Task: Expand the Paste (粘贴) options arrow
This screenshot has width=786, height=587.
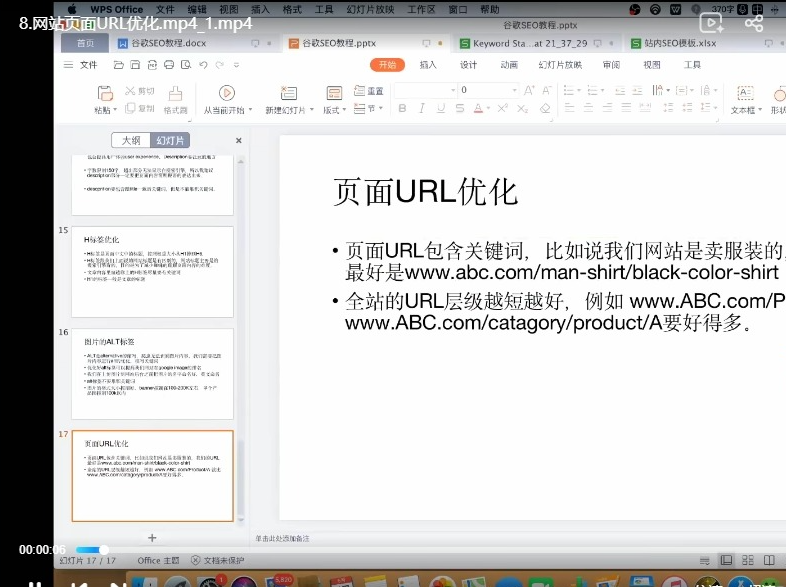Action: click(115, 110)
